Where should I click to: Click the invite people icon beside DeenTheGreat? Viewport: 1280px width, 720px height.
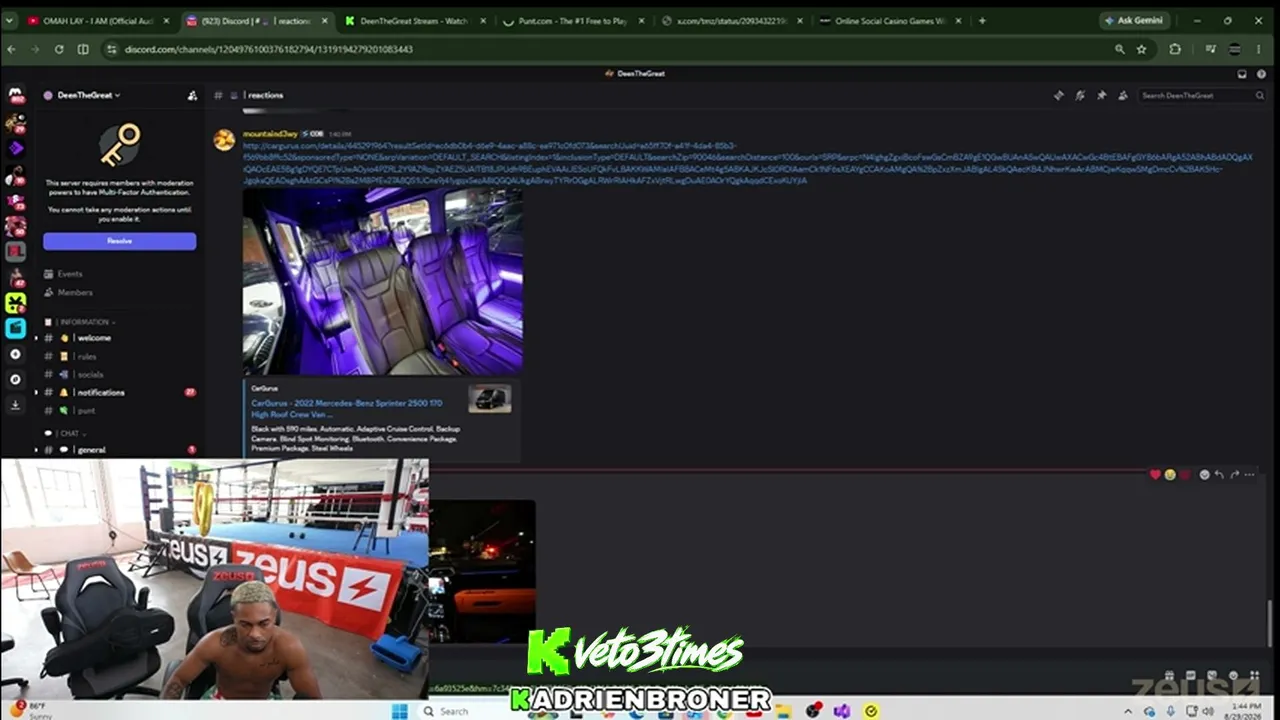192,96
